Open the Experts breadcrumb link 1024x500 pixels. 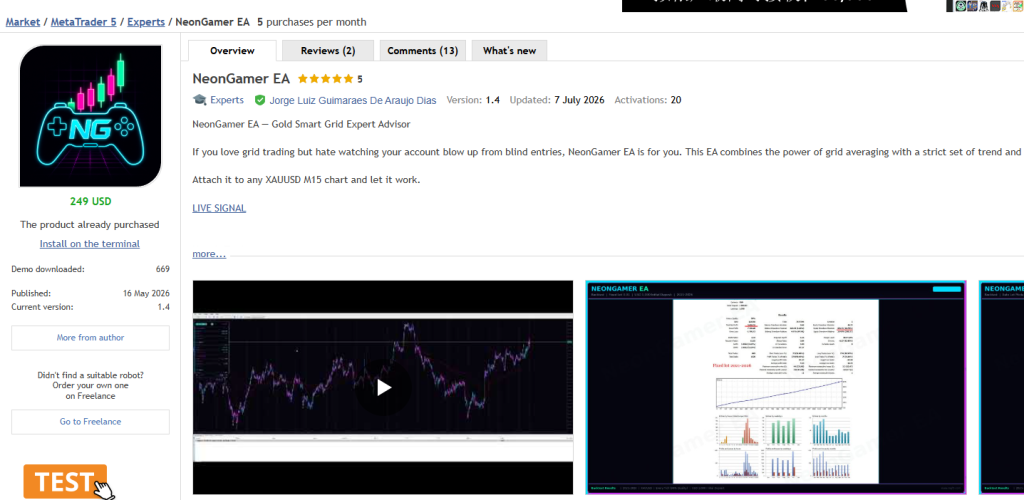[x=146, y=22]
